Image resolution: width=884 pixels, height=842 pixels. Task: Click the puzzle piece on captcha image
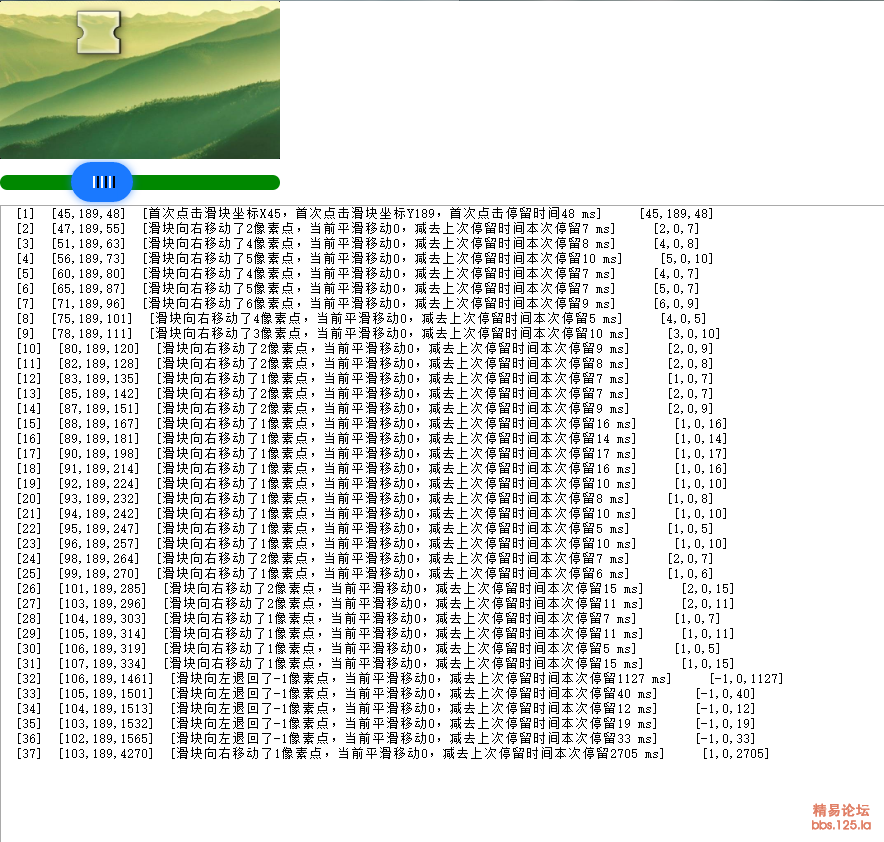coord(99,33)
